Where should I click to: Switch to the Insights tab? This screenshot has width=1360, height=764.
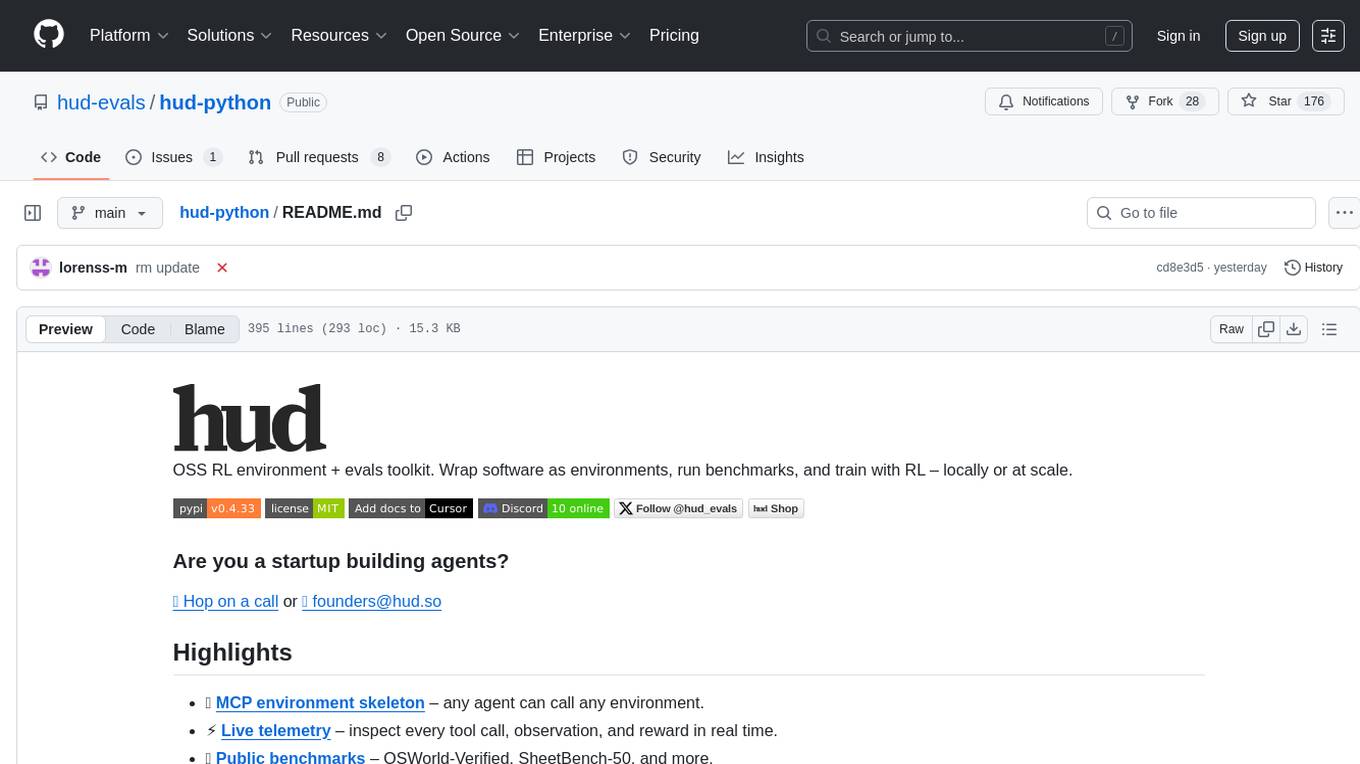click(766, 157)
